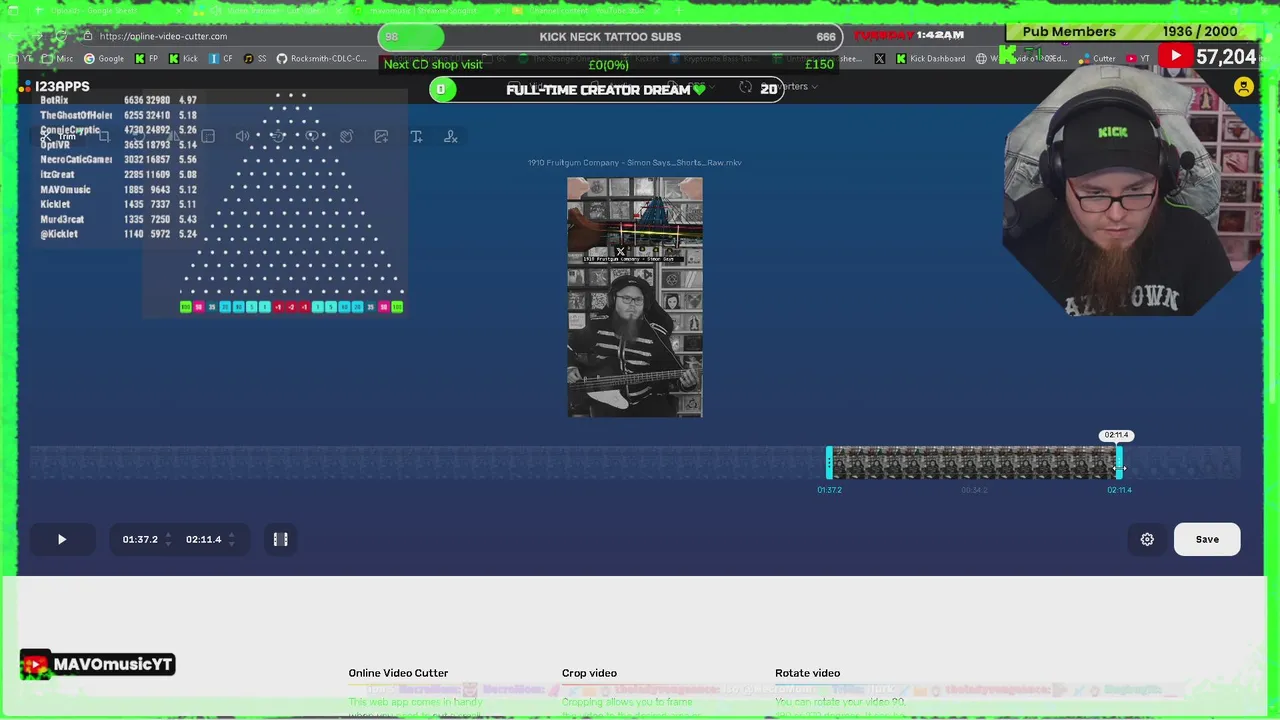Click the trim end time field 02:11.4
This screenshot has height=720, width=1280.
[x=203, y=539]
